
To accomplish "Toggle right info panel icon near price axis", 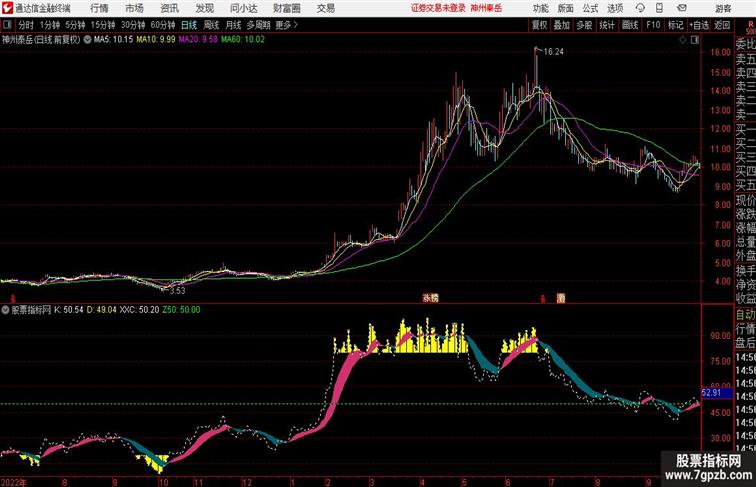I will [x=695, y=40].
